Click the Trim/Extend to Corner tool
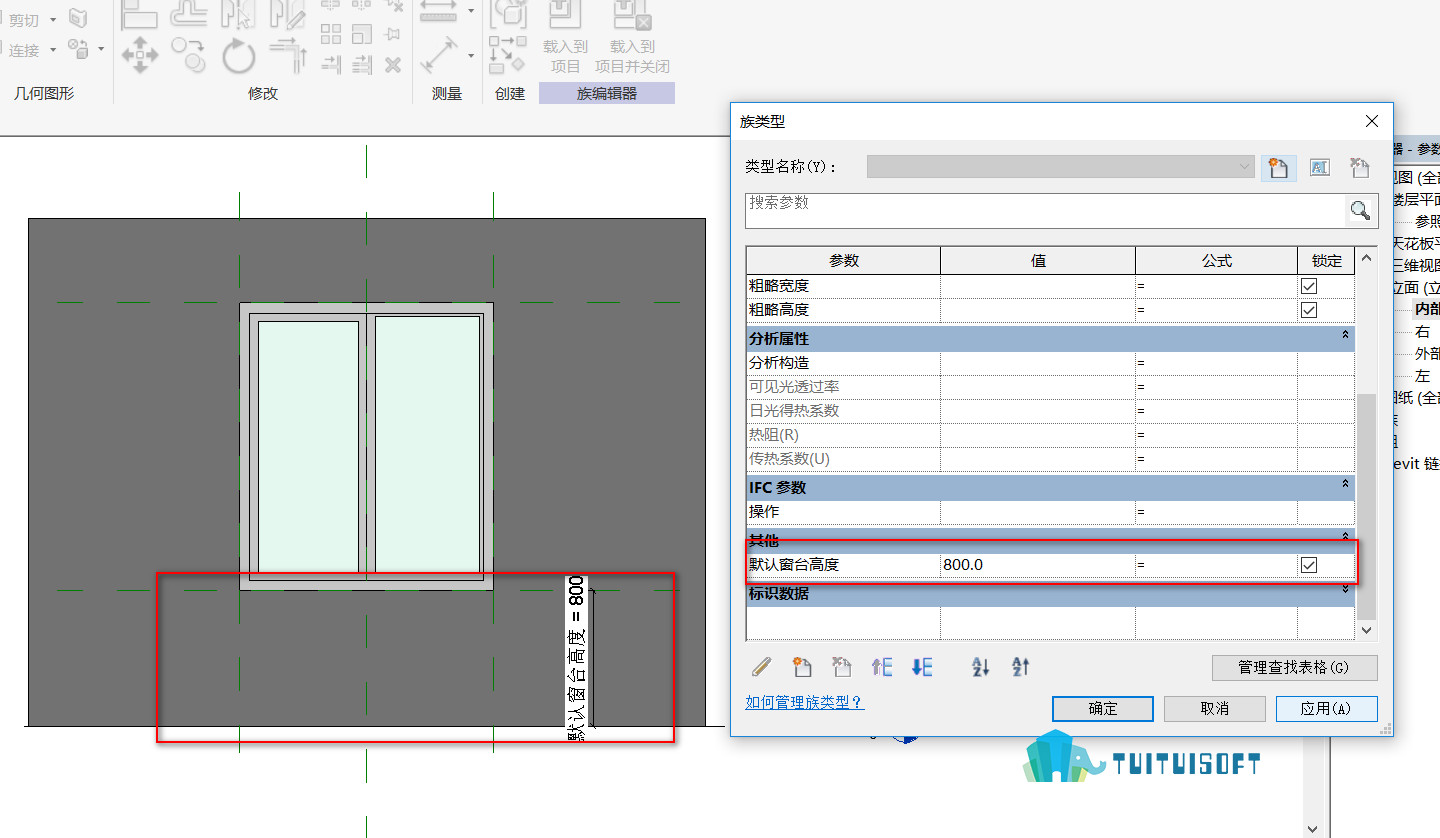This screenshot has height=838, width=1440. point(288,55)
